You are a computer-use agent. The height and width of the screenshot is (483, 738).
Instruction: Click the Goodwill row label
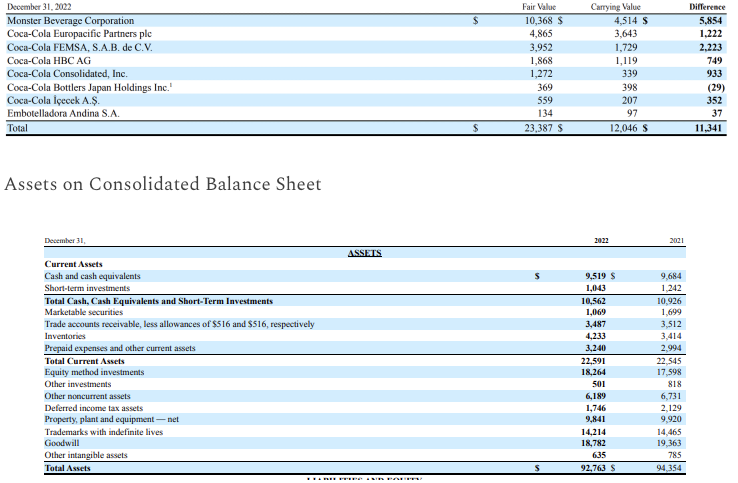tap(62, 443)
